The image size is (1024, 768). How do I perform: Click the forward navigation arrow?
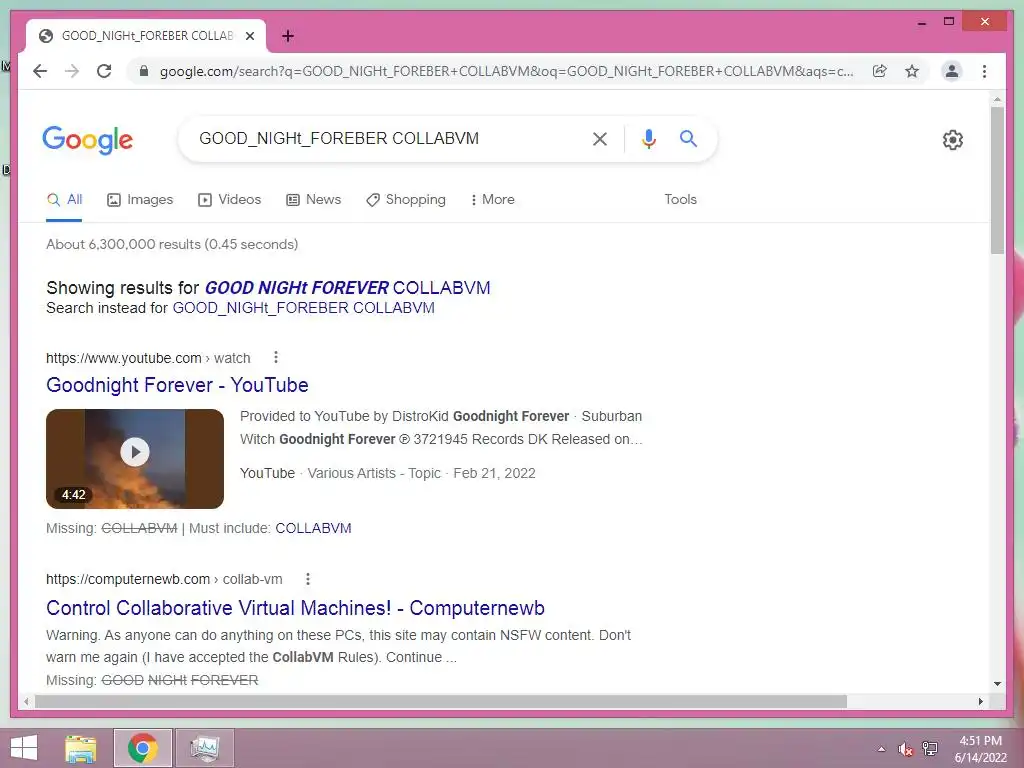(x=72, y=71)
